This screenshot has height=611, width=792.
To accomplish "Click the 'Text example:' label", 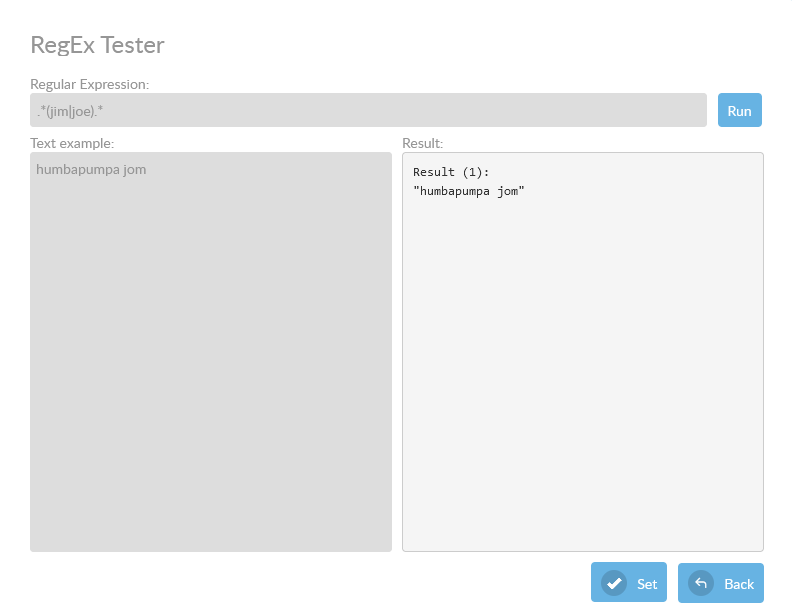I will pyautogui.click(x=72, y=143).
